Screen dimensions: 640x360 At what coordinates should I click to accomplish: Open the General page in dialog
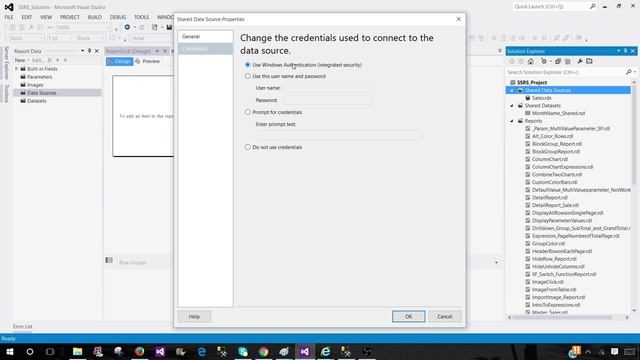coord(205,37)
